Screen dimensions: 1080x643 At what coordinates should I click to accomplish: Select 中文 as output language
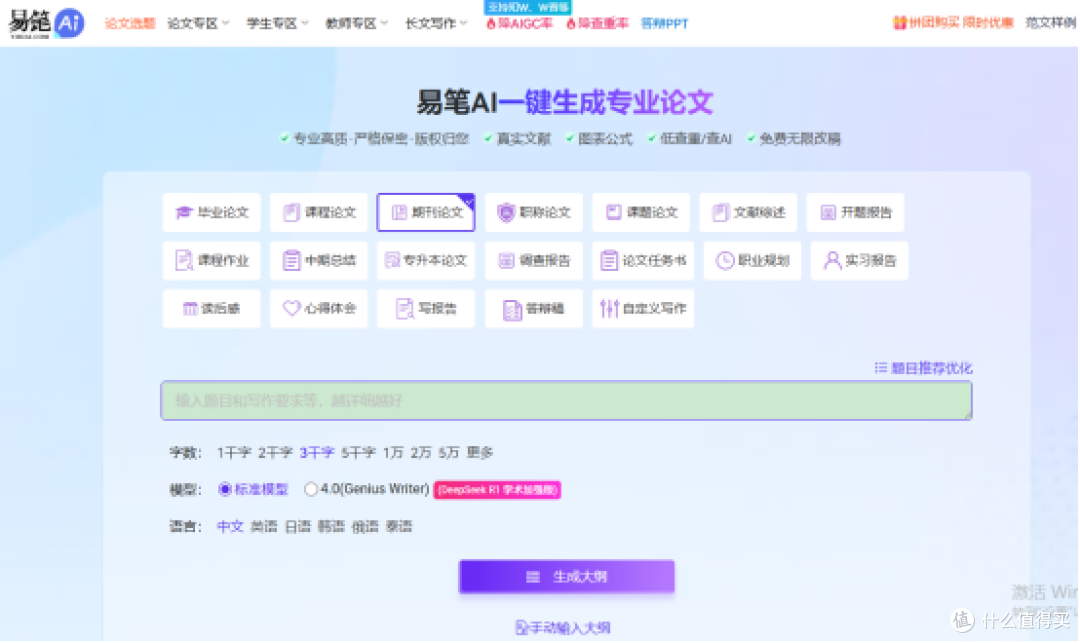pyautogui.click(x=230, y=527)
